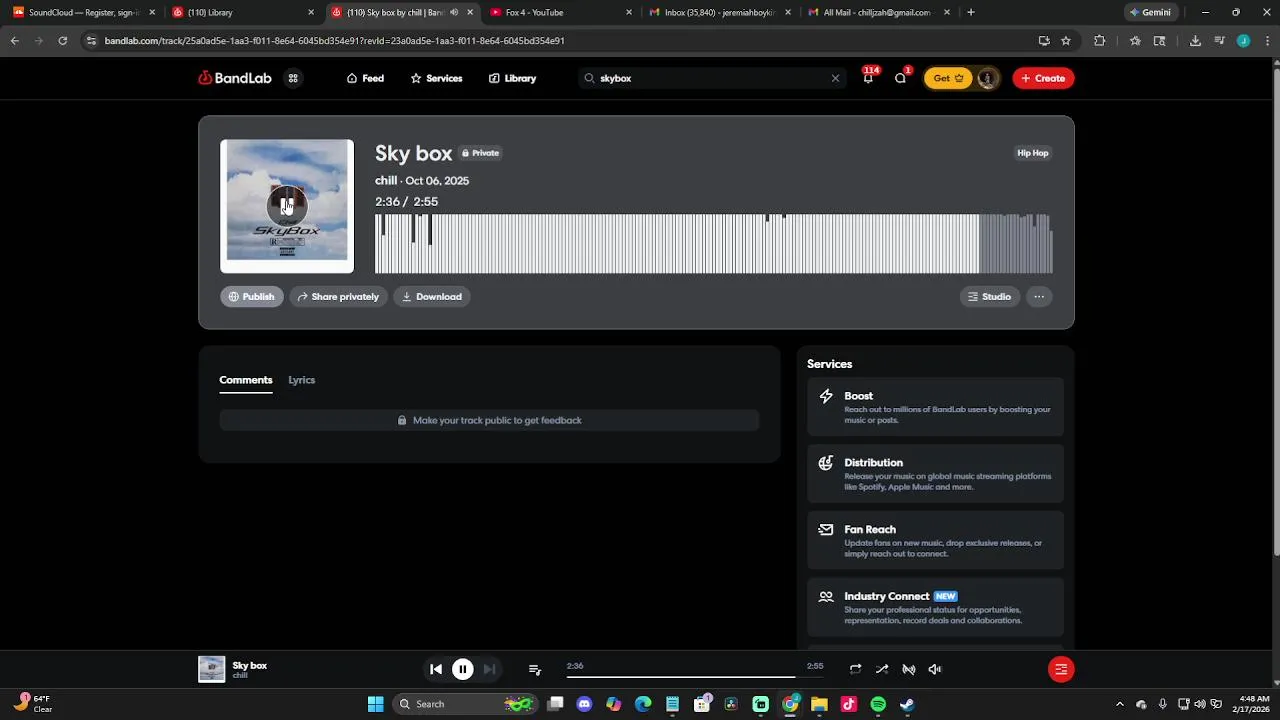This screenshot has height=720, width=1280.
Task: Open Steam from the taskbar
Action: (x=907, y=704)
